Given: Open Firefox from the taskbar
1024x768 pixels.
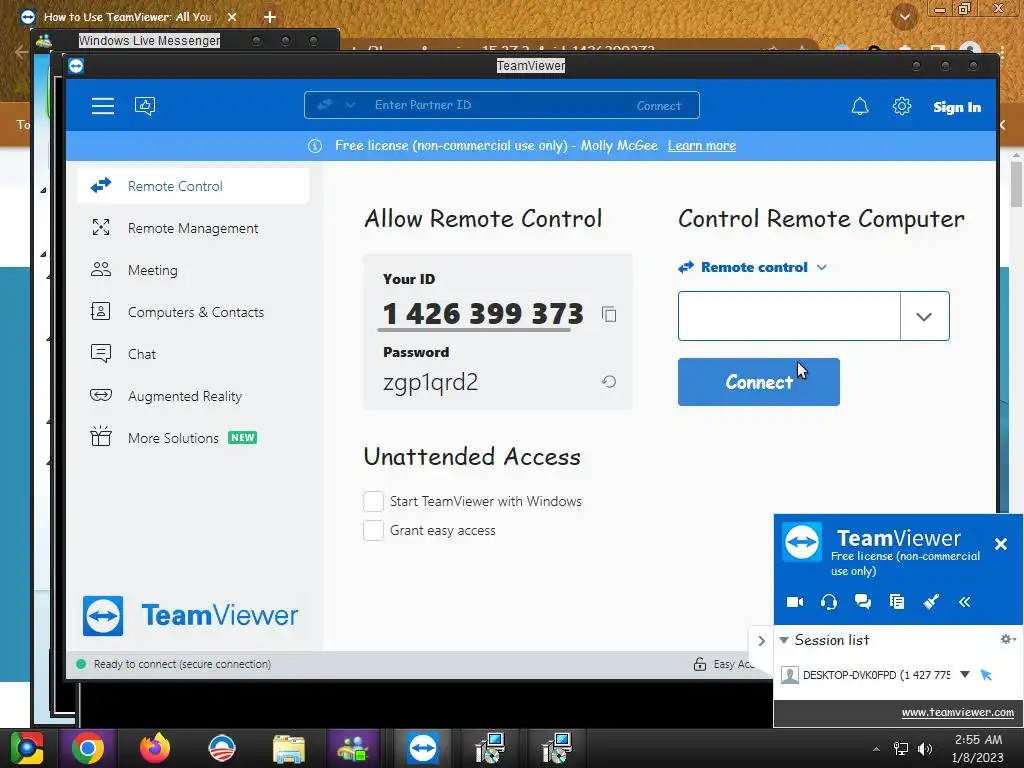Looking at the screenshot, I should (x=155, y=748).
